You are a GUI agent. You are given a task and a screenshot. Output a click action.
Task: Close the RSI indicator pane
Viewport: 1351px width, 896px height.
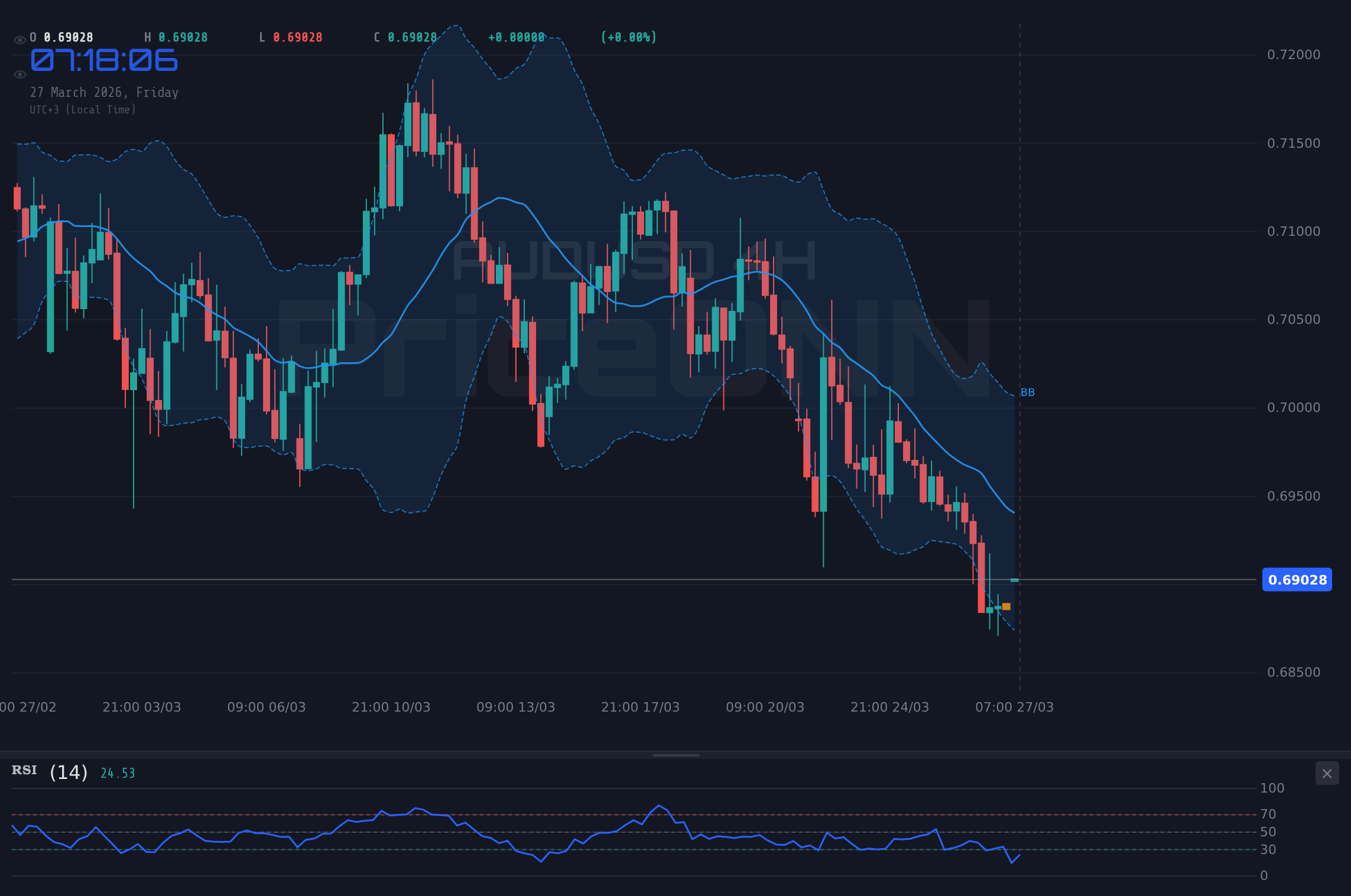1326,773
